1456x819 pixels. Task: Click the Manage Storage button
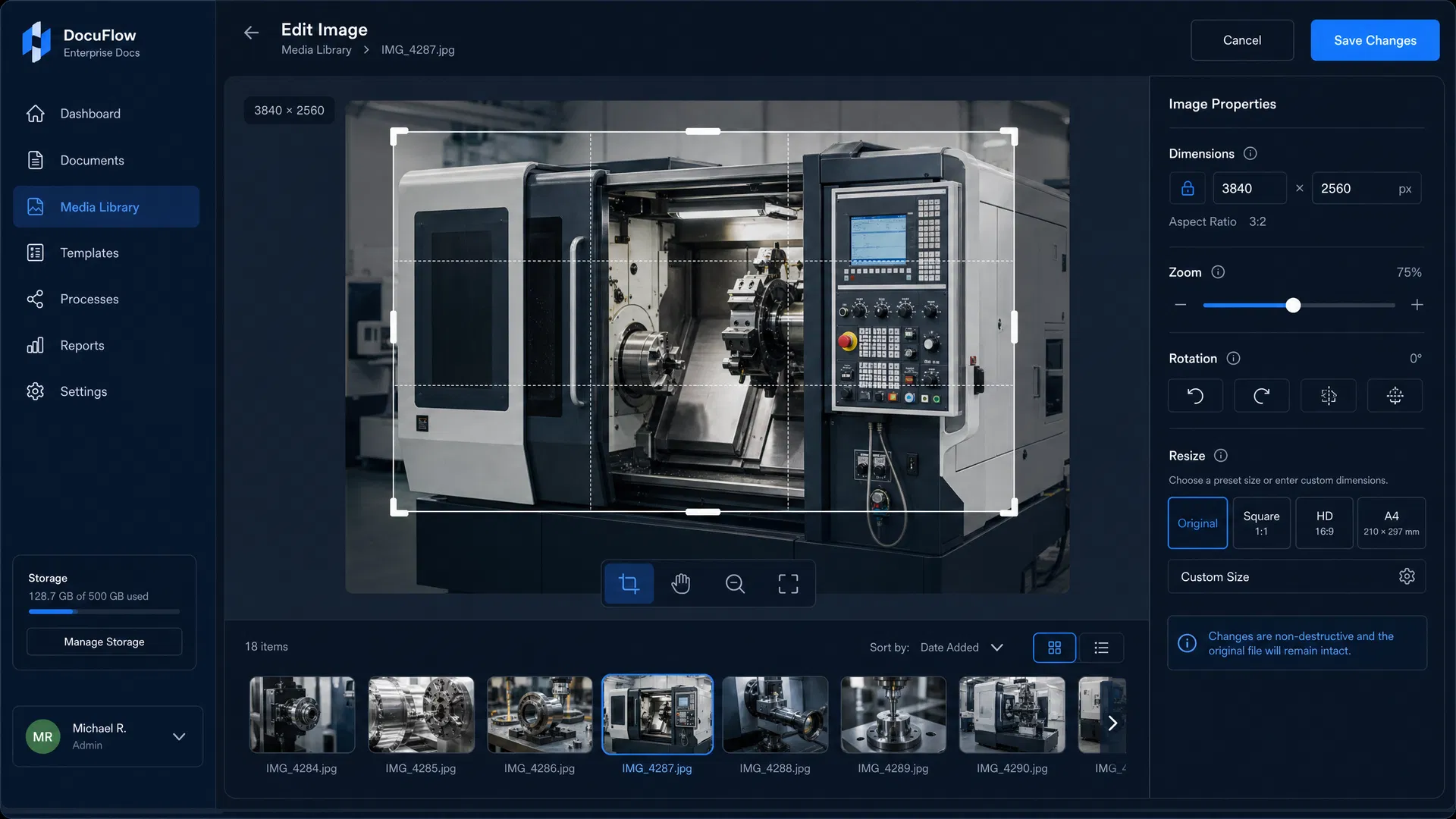[x=105, y=642]
